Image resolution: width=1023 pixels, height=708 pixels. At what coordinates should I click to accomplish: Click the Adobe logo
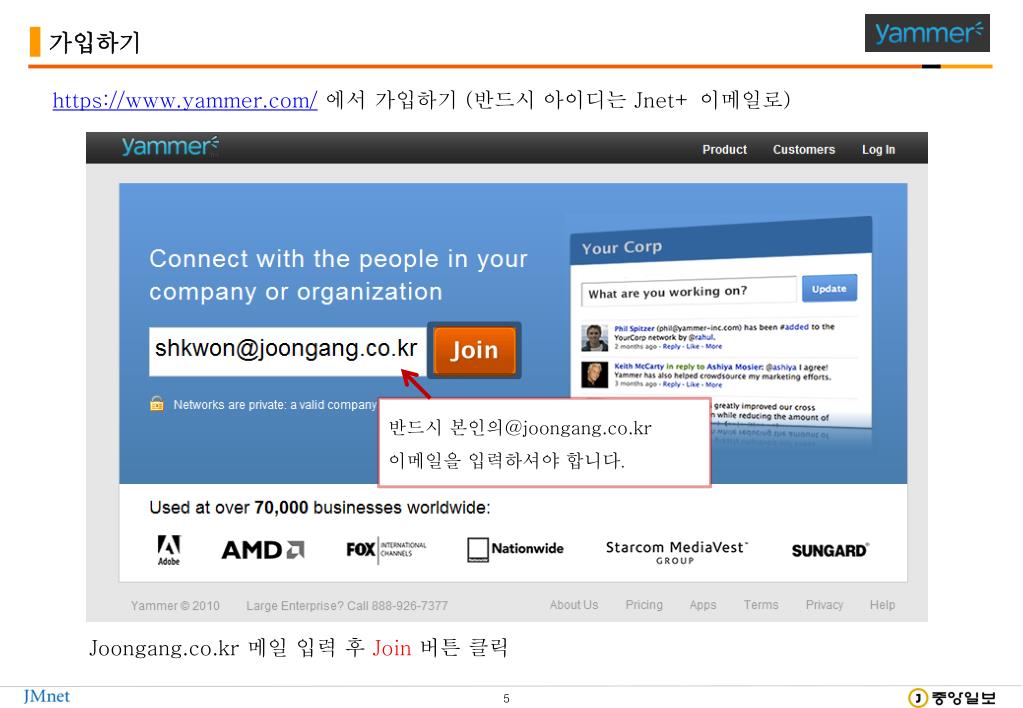[169, 549]
